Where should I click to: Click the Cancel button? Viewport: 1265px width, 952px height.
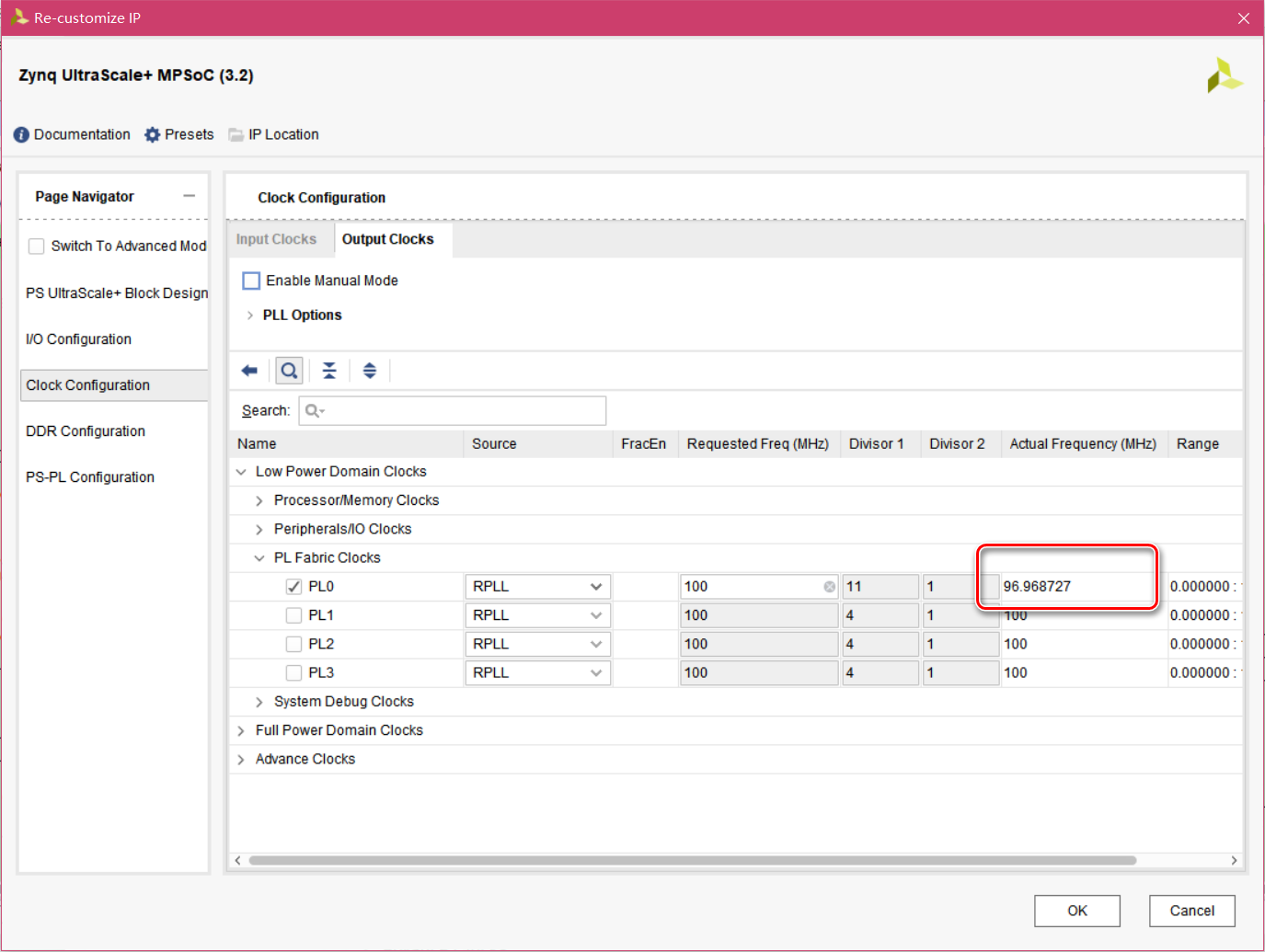[1192, 911]
